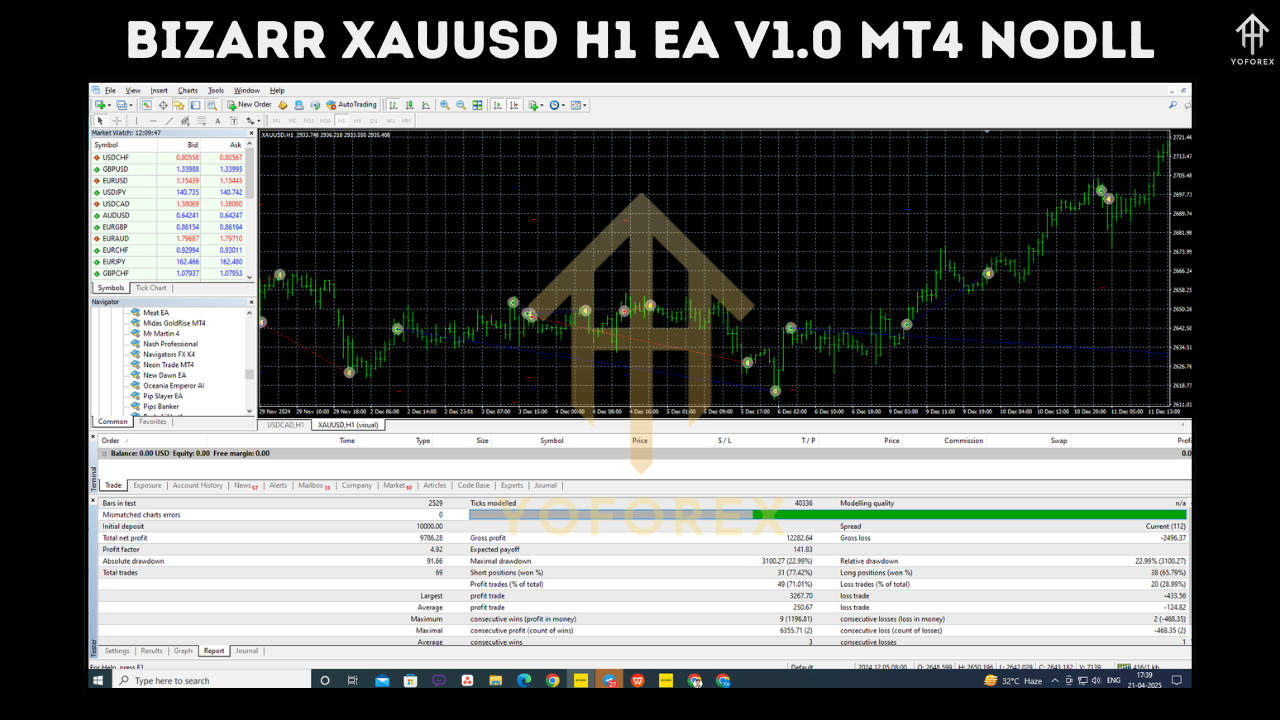This screenshot has height=720, width=1280.
Task: Click the New Order button
Action: [x=250, y=104]
